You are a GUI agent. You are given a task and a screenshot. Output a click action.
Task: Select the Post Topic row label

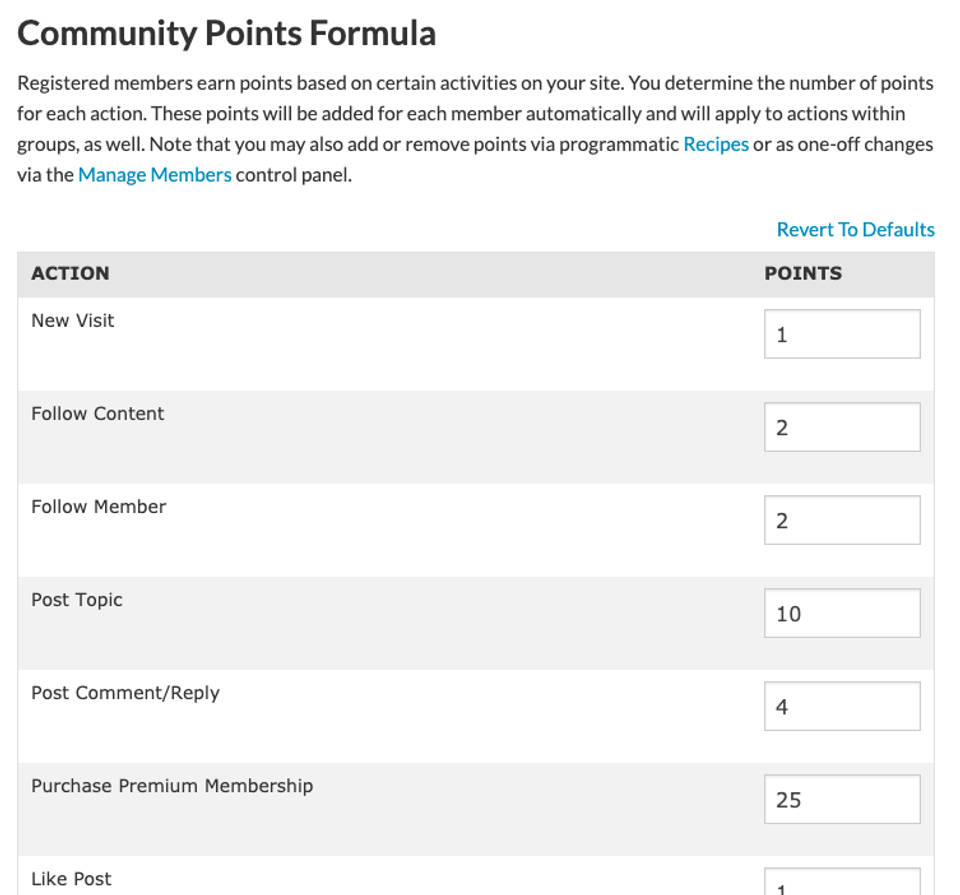coord(76,600)
